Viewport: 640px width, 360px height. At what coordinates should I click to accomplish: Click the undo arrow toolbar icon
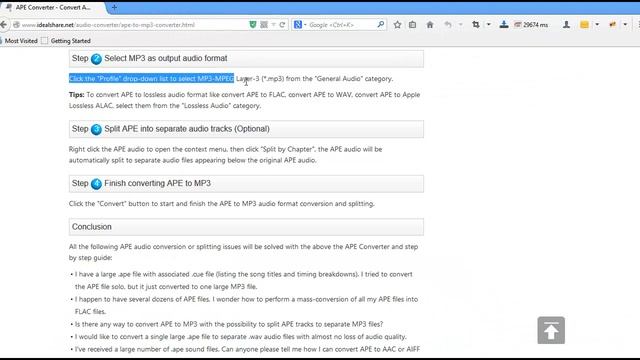[x=448, y=25]
